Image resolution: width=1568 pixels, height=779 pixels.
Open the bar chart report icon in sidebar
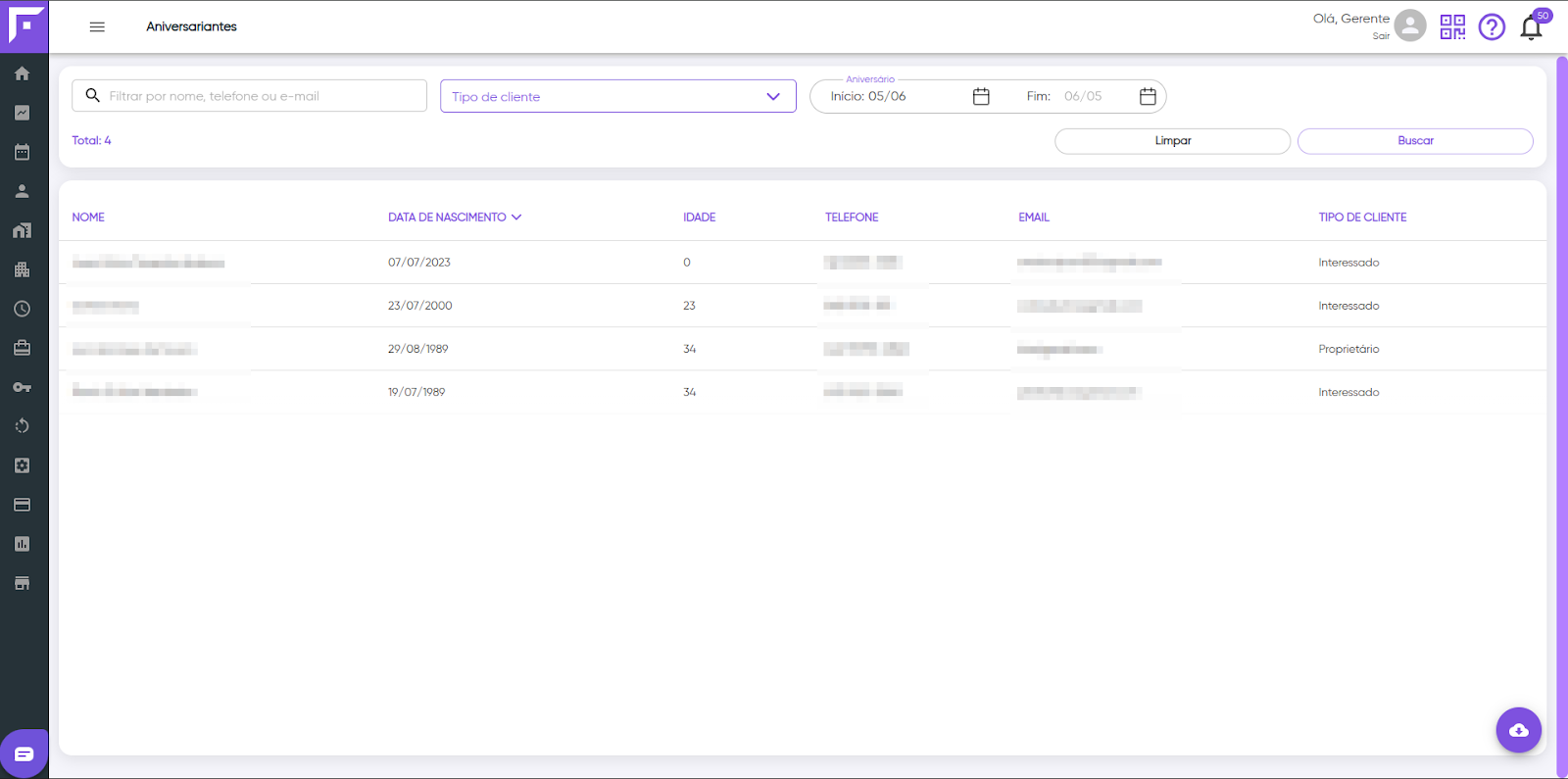22,544
